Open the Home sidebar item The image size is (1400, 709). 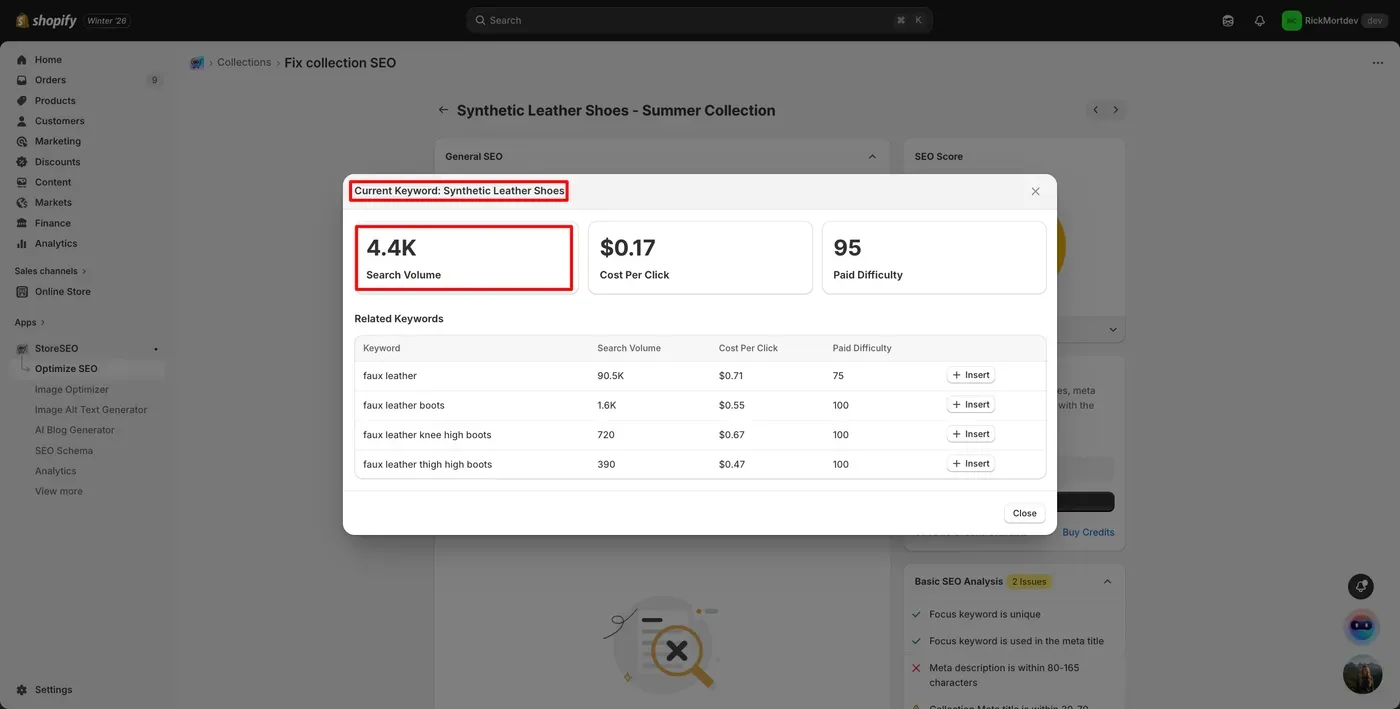[48, 60]
